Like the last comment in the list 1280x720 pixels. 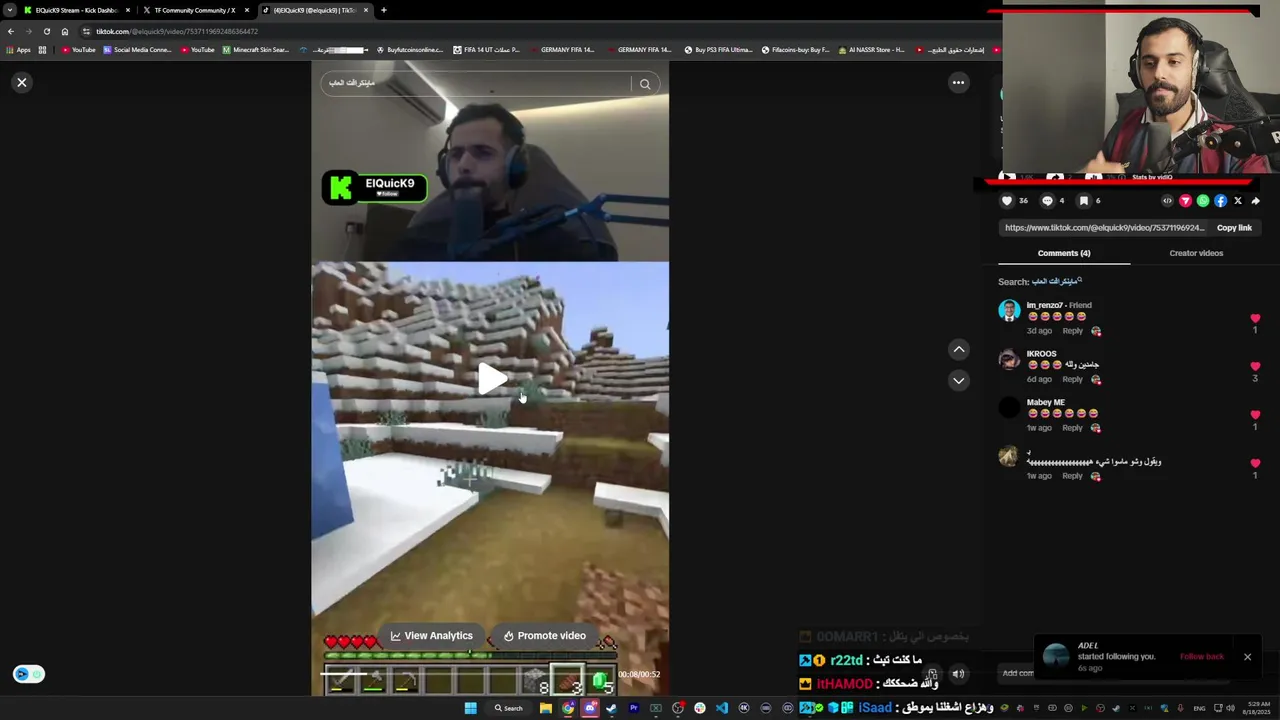pyautogui.click(x=1255, y=464)
